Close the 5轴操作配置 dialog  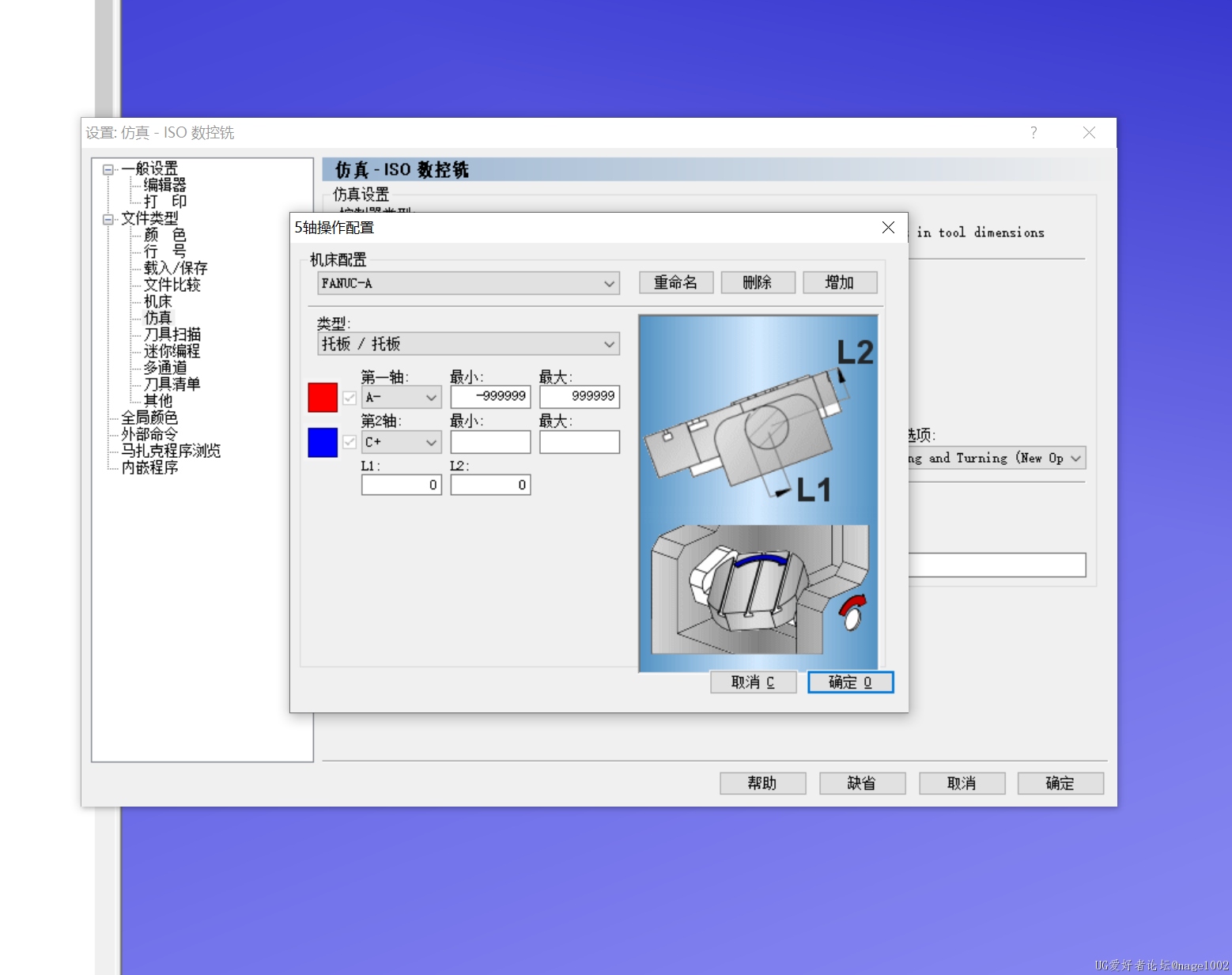888,228
